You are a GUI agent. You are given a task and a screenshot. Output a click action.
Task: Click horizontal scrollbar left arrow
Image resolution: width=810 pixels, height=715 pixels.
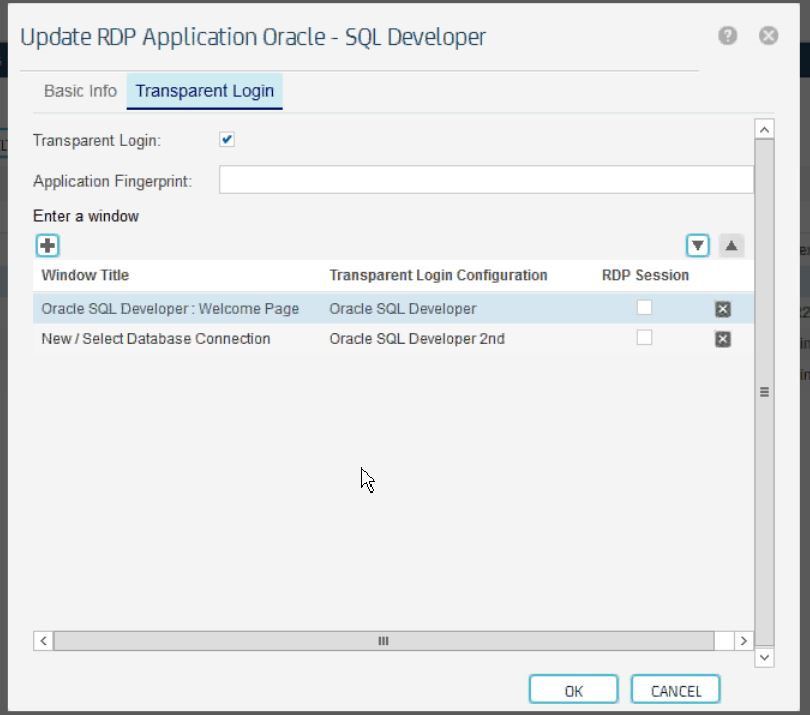pyautogui.click(x=43, y=641)
